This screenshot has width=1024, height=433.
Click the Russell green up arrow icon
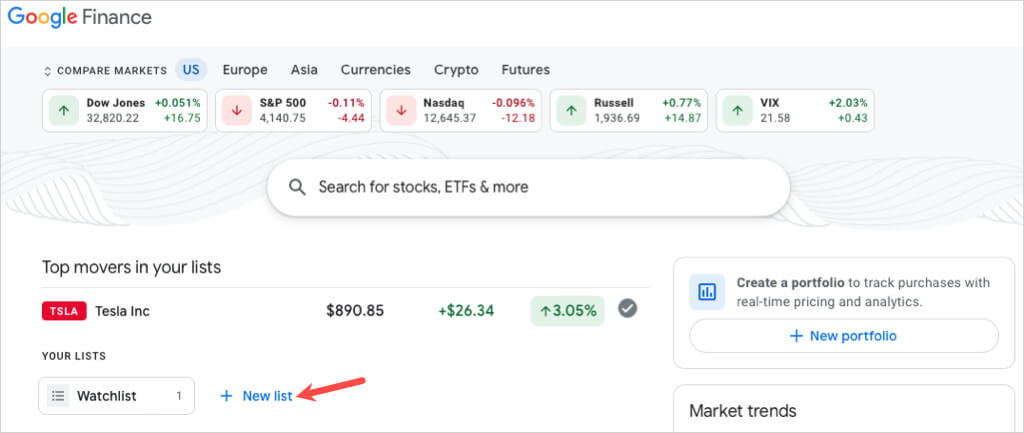tap(572, 111)
